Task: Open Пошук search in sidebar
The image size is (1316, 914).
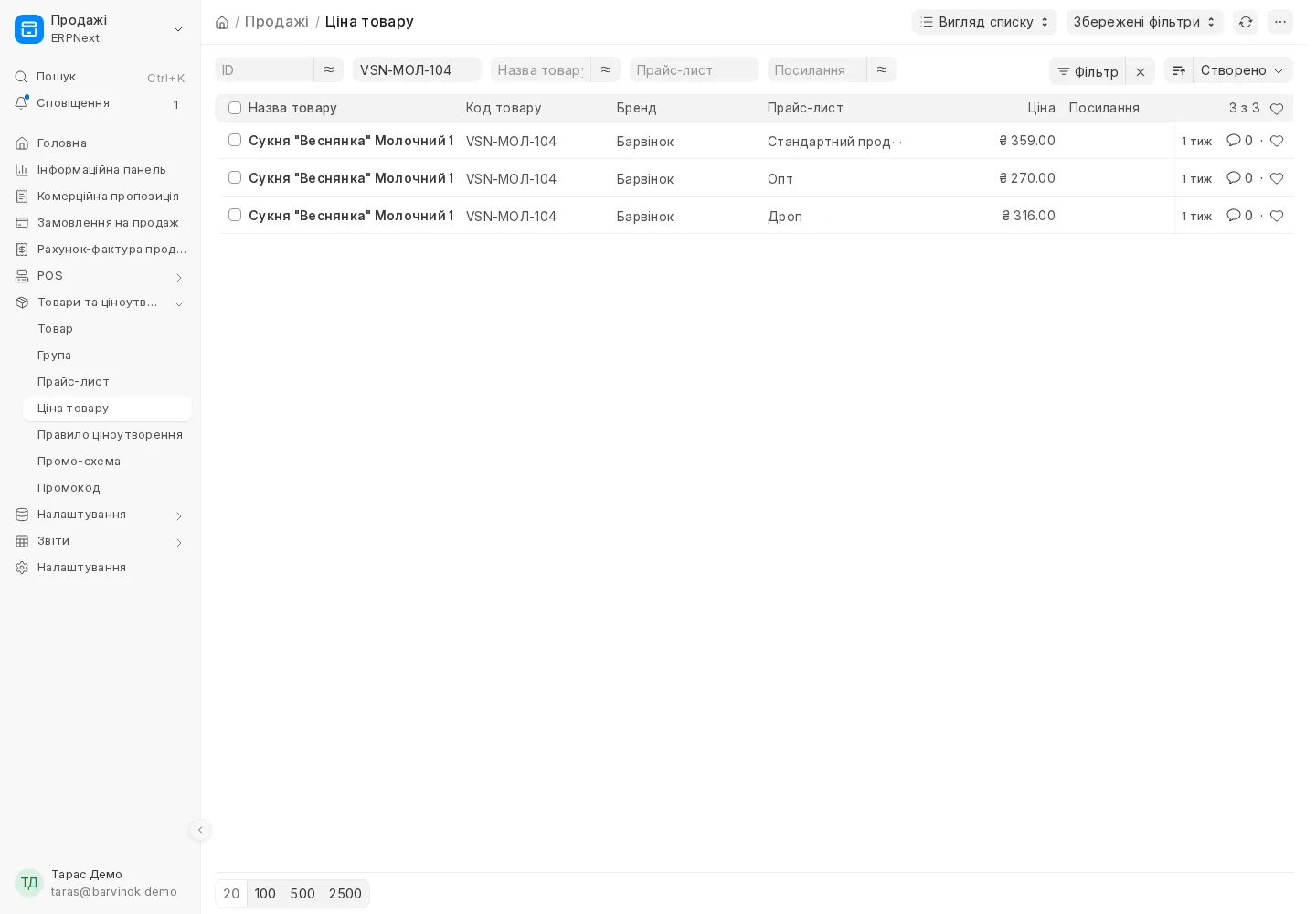Action: click(x=100, y=77)
